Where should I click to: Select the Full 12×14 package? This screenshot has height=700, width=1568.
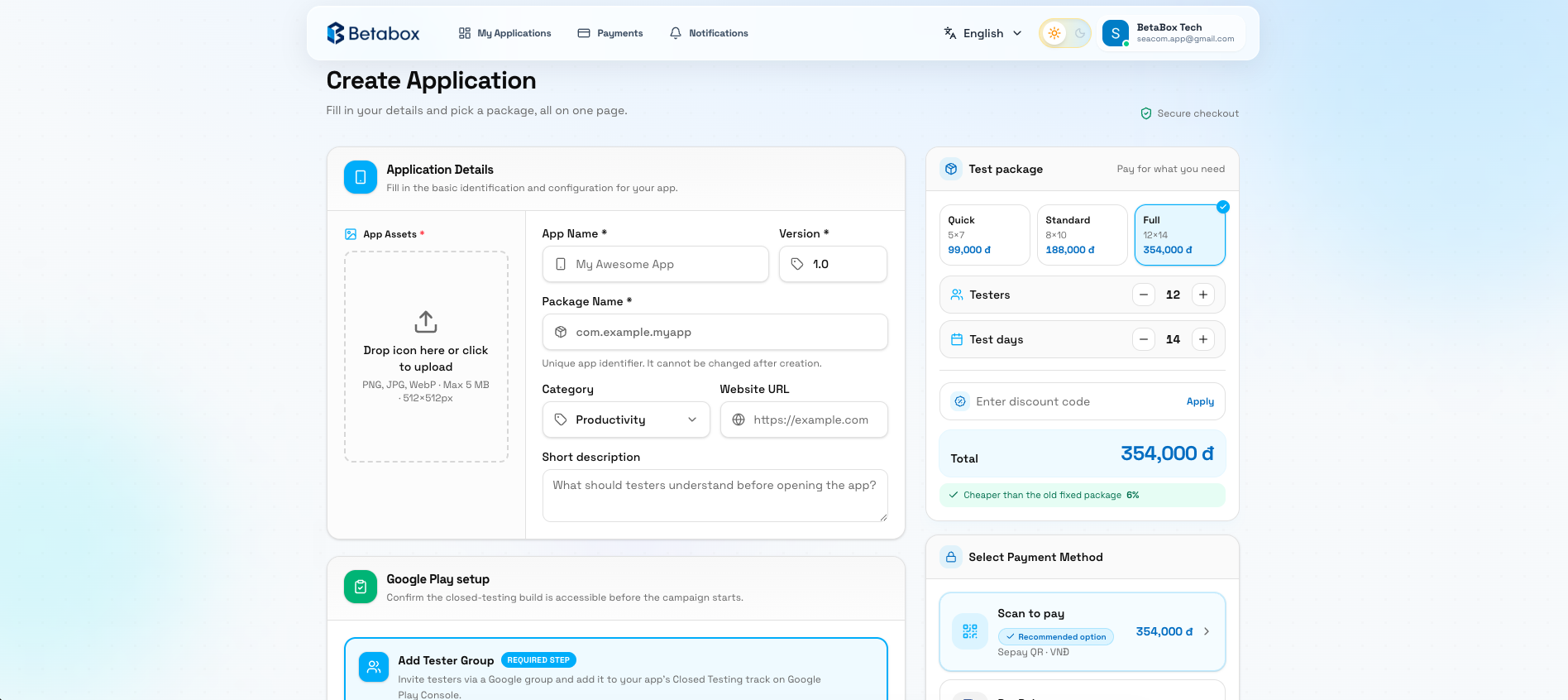pos(1179,235)
